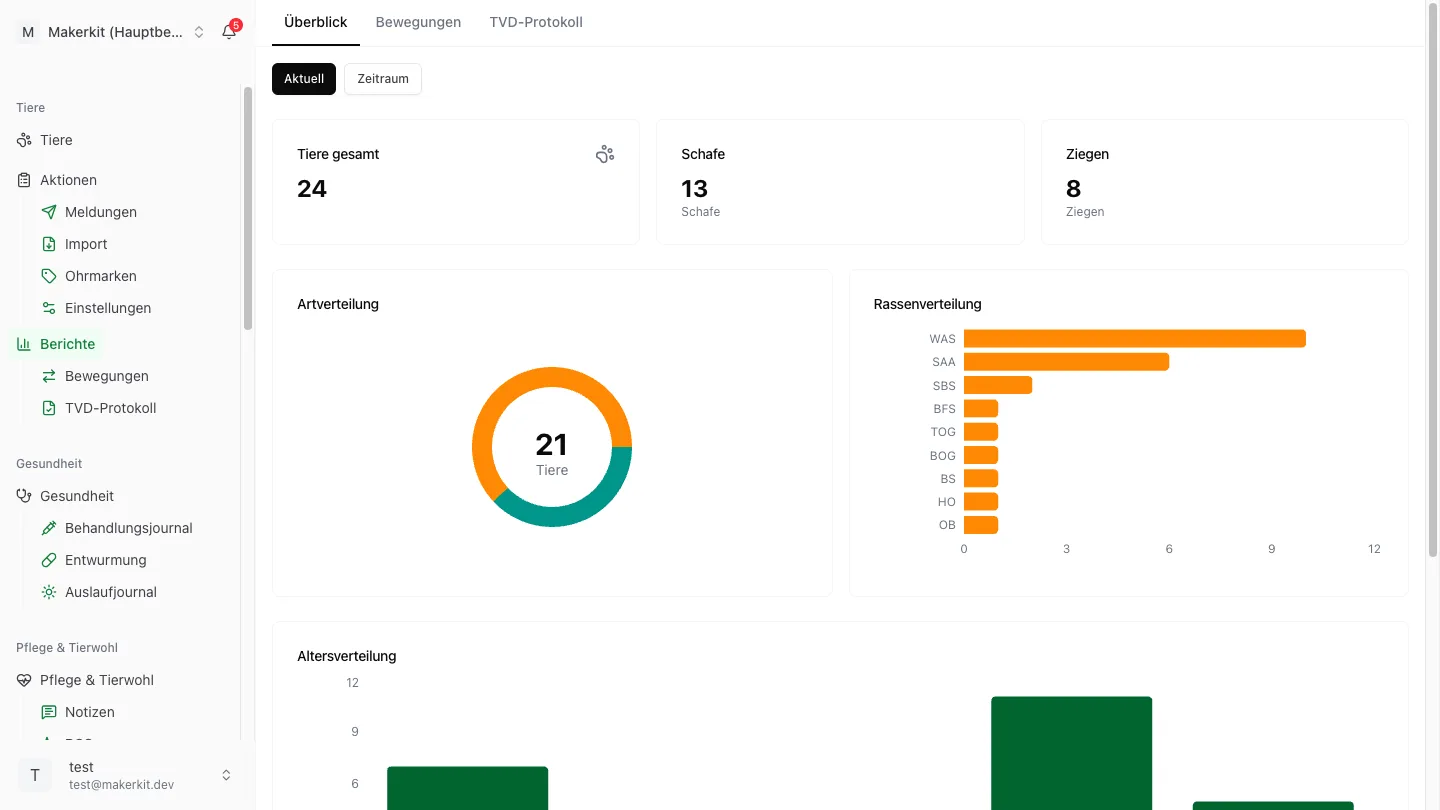Click the Import file icon
Viewport: 1440px width, 810px height.
[49, 244]
